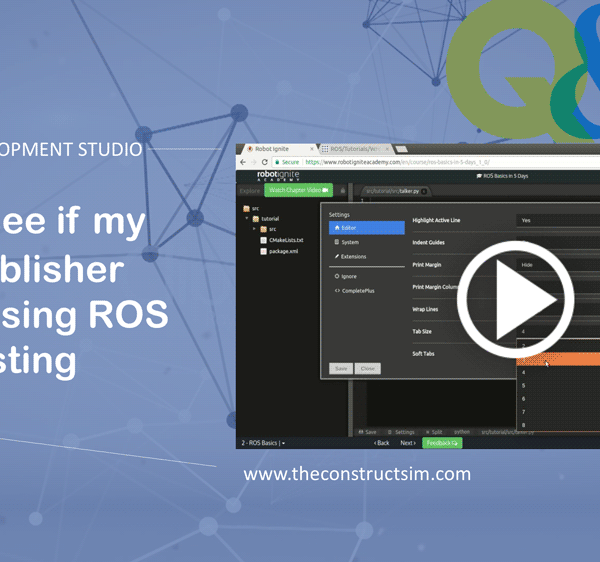Select System in the Settings sidebar
The width and height of the screenshot is (600, 562).
(349, 242)
